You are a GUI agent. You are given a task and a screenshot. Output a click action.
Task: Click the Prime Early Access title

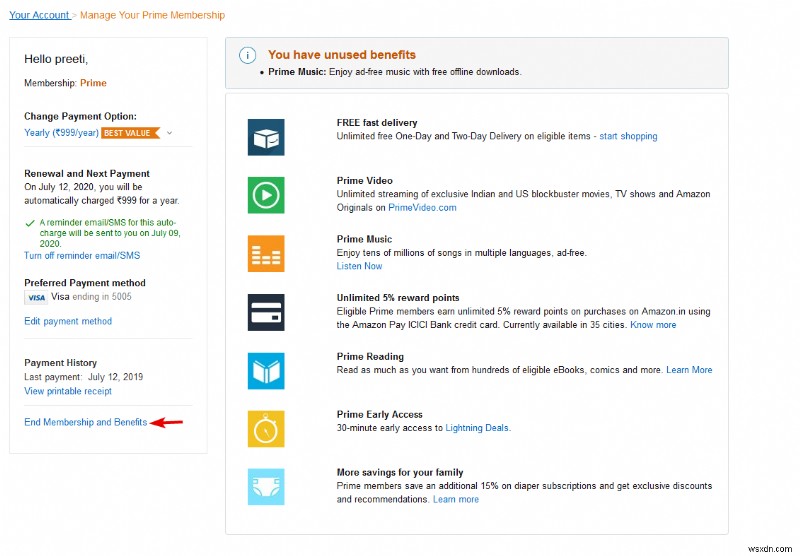[x=380, y=414]
